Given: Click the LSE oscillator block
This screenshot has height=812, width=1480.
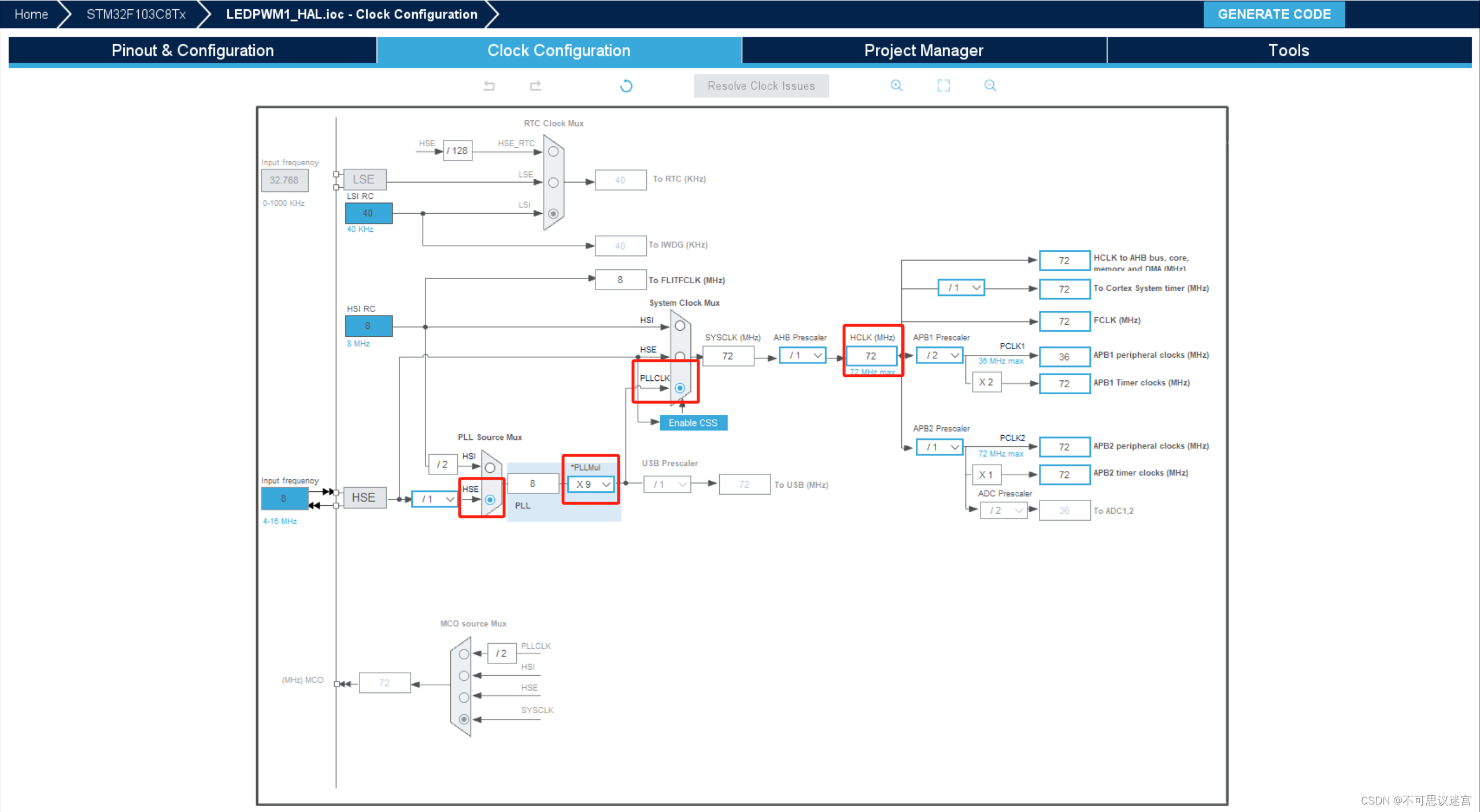Looking at the screenshot, I should (364, 180).
